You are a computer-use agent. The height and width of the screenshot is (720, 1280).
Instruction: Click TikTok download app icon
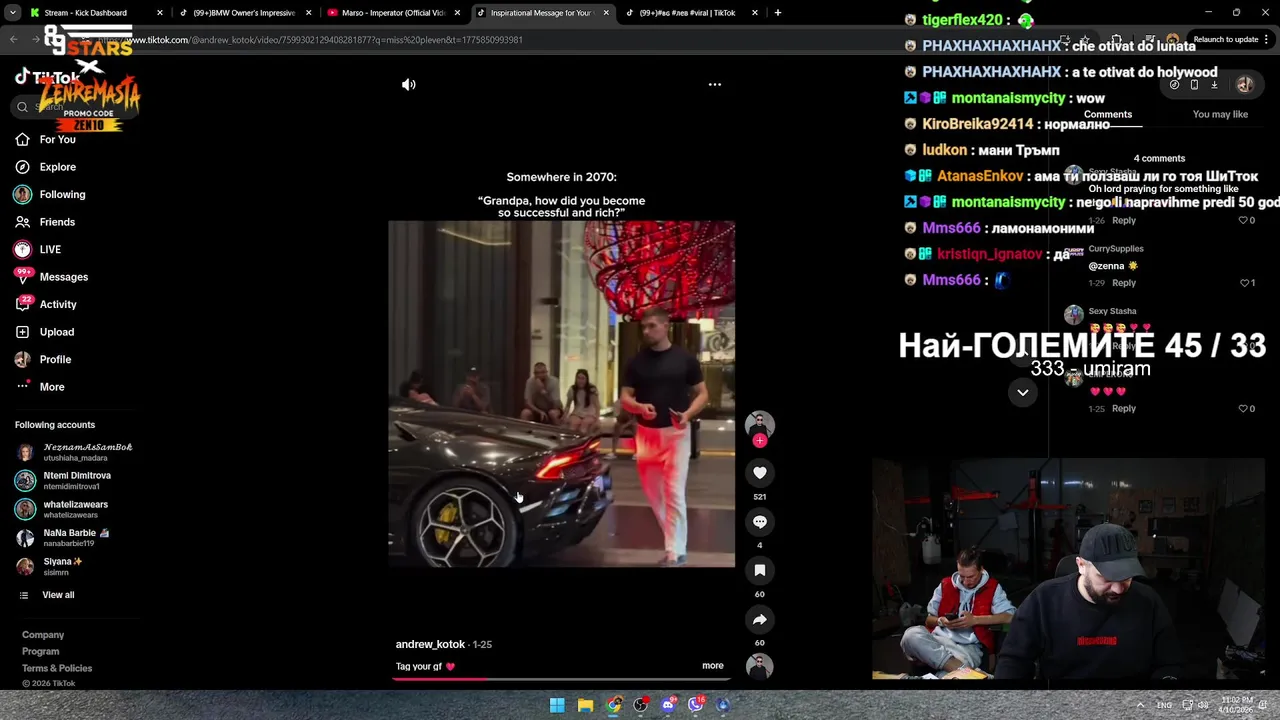pos(1214,85)
